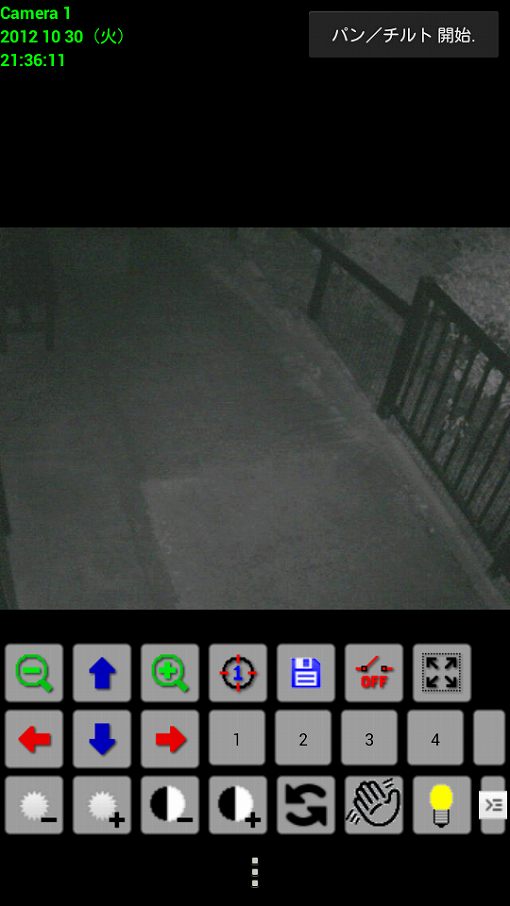Tap the timestamp 21:36:11
This screenshot has width=510, height=906.
tap(32, 60)
